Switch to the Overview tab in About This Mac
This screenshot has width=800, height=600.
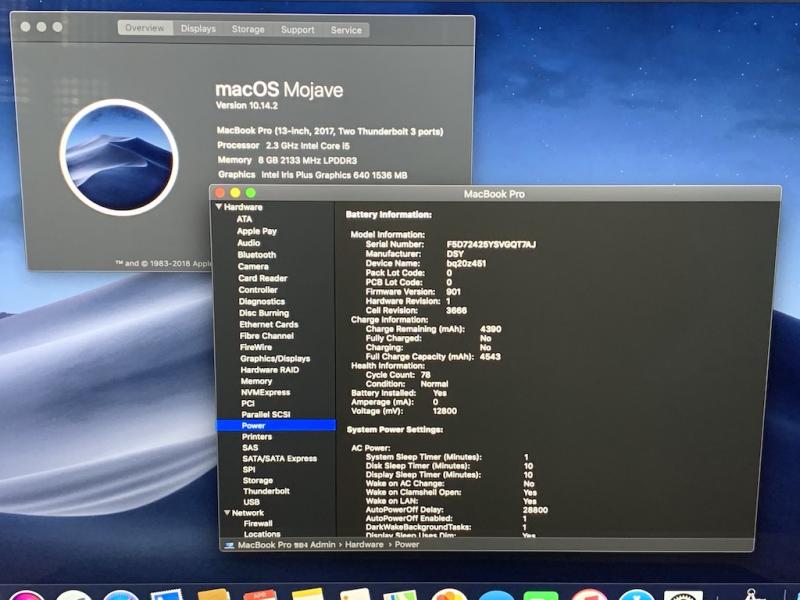coord(145,28)
